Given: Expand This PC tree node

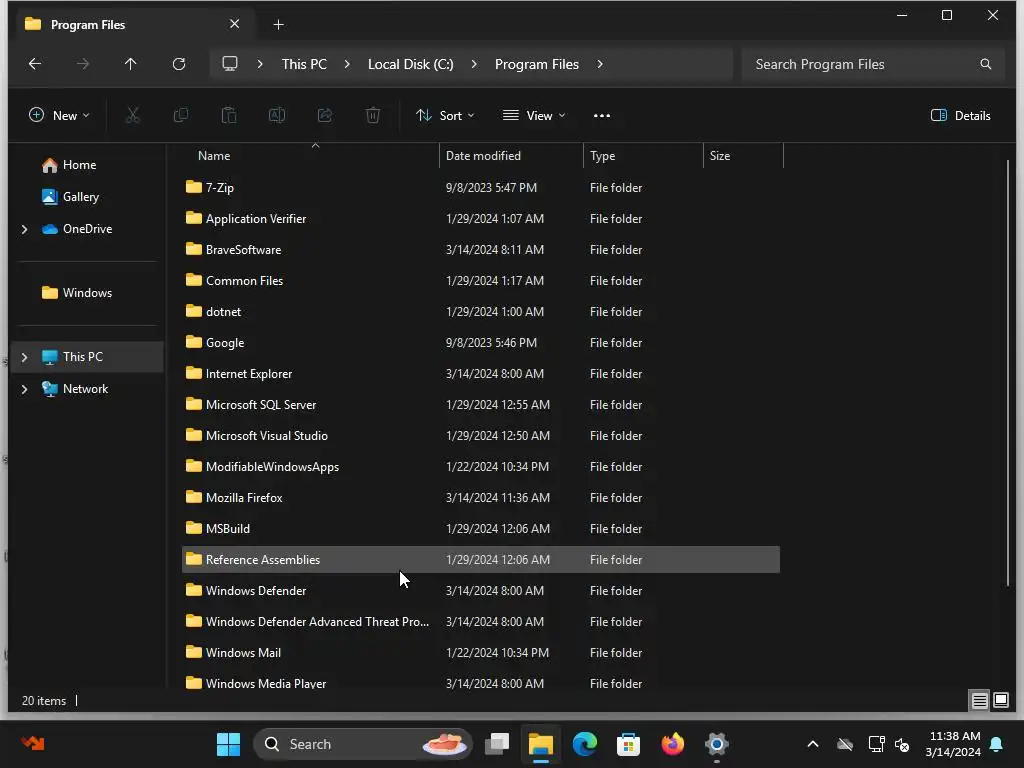Looking at the screenshot, I should click(25, 357).
